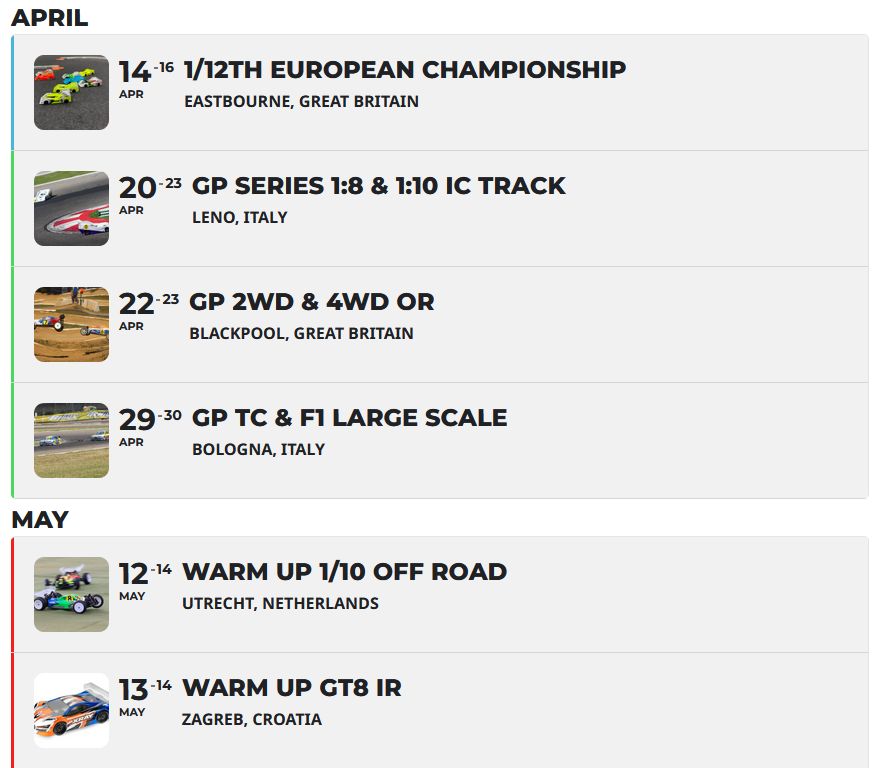Select the Blackpool off-road buggy thumbnail
879x768 pixels.
[71, 325]
